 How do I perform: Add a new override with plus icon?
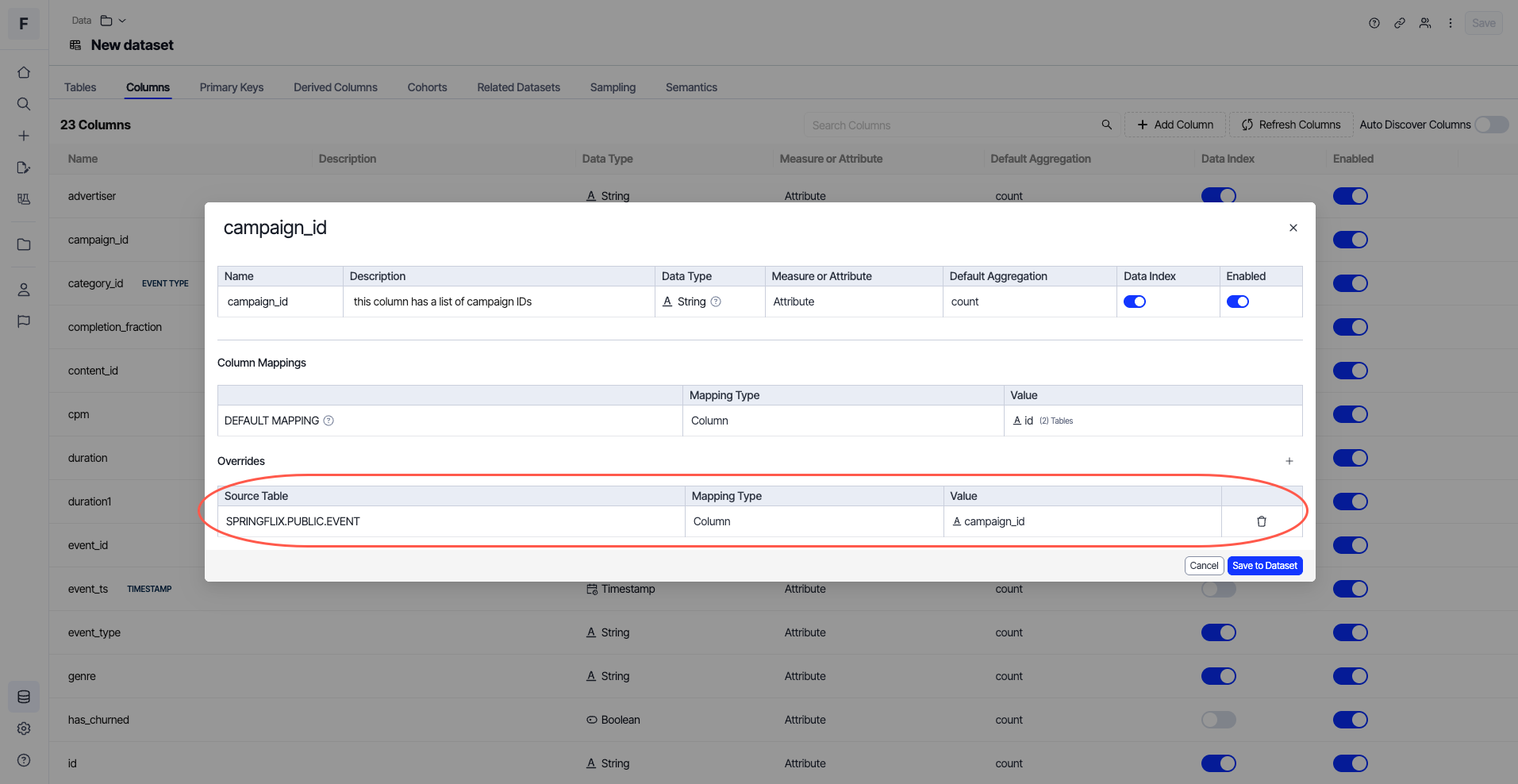pos(1289,461)
